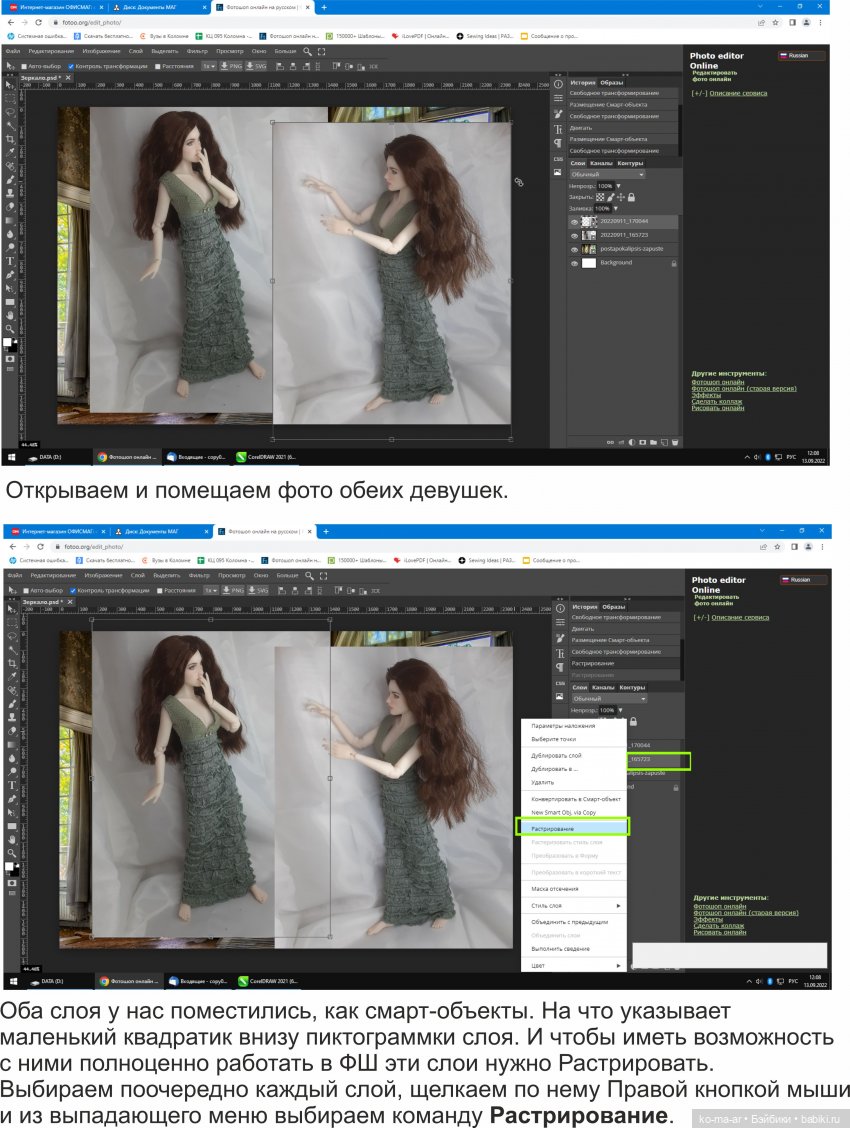
Task: Click the foreground/background color swatch in the upper toolbar
Action: pos(10,344)
